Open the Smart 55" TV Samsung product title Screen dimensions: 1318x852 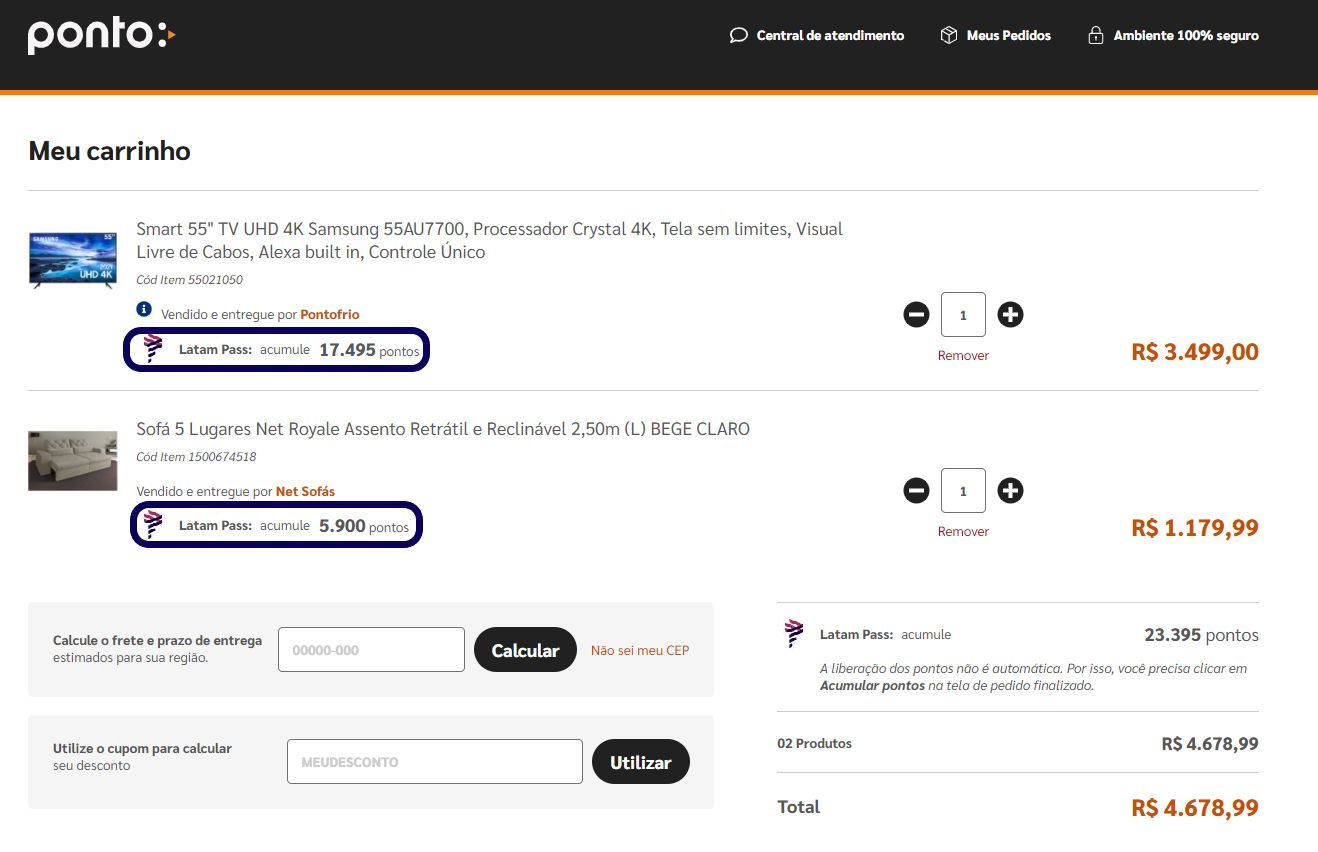489,240
